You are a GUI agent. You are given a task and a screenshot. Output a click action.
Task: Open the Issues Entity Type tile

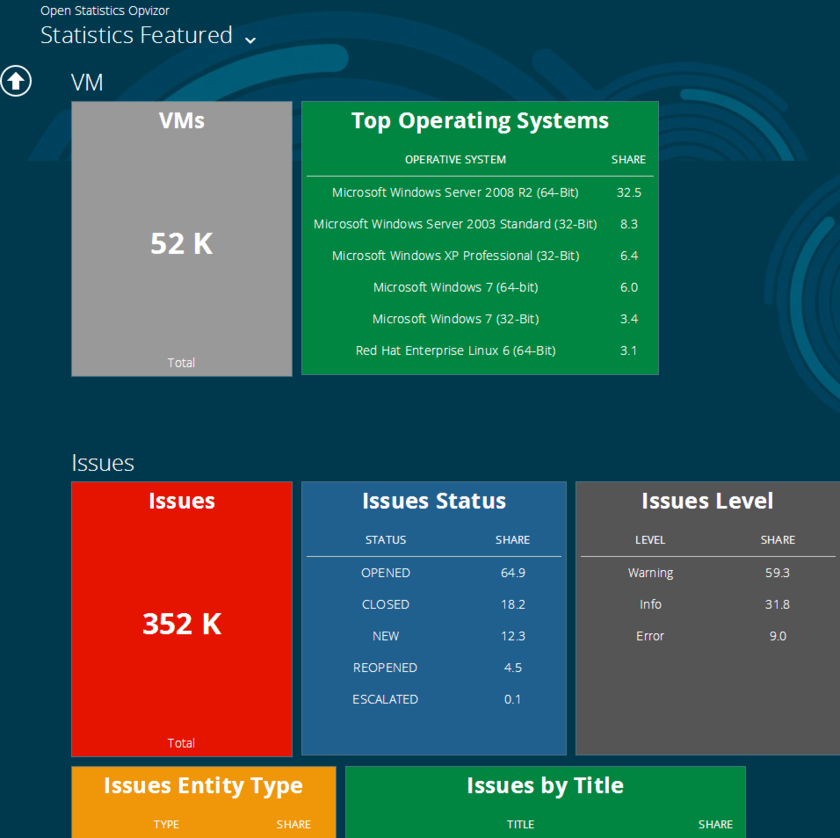pyautogui.click(x=203, y=787)
